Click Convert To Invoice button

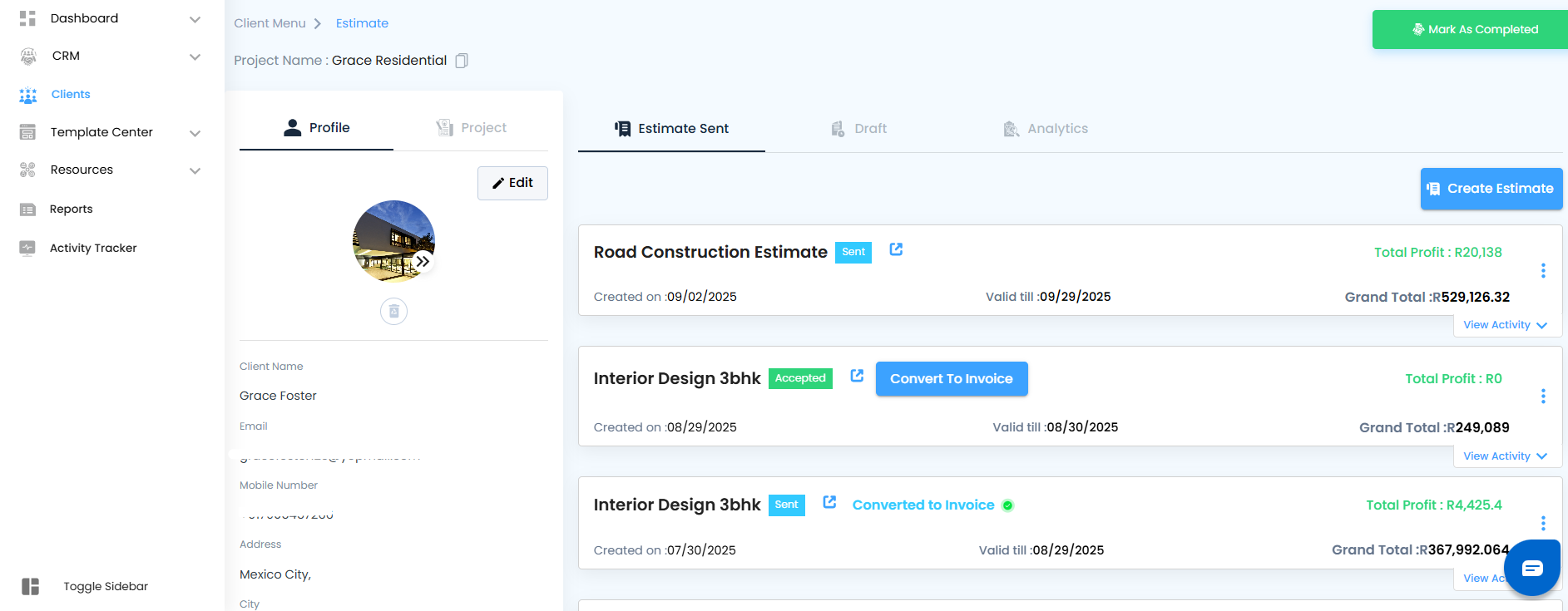coord(951,379)
